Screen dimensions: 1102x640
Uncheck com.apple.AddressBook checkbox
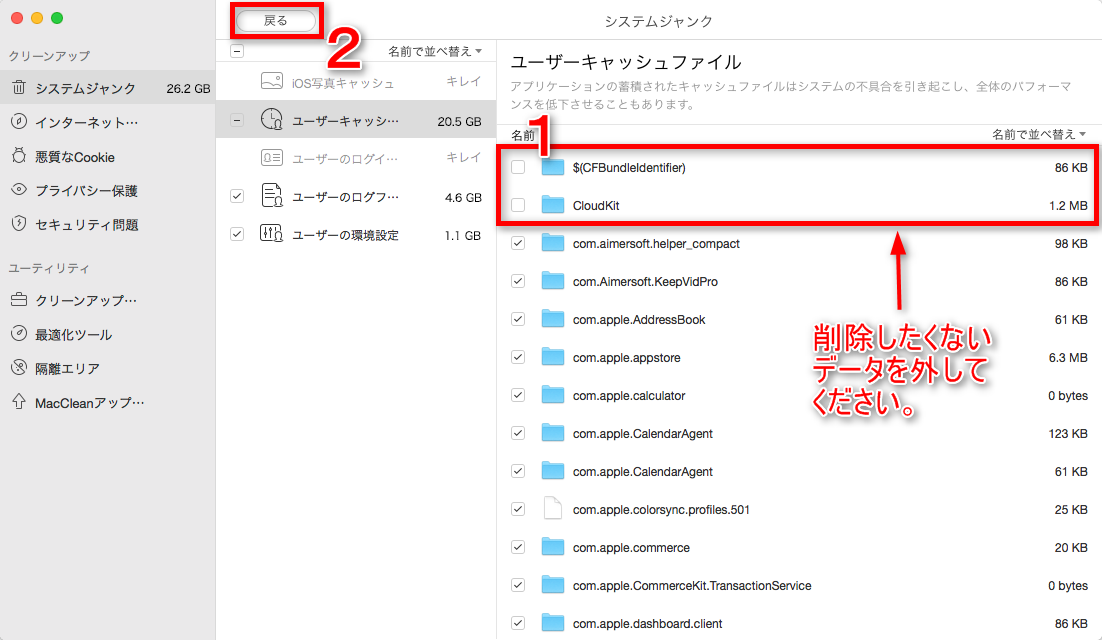click(518, 319)
